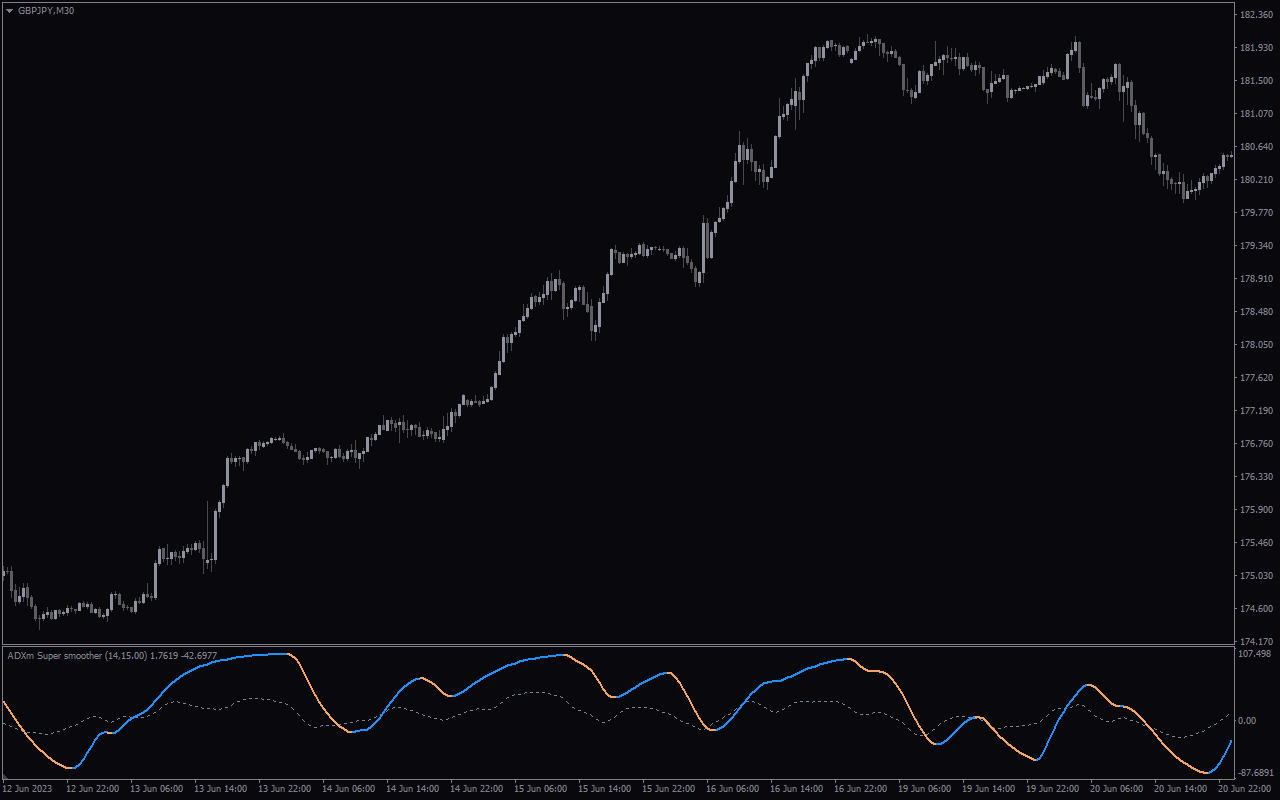1280x800 pixels.
Task: Click the 176.330 price axis label
Action: (x=1255, y=477)
